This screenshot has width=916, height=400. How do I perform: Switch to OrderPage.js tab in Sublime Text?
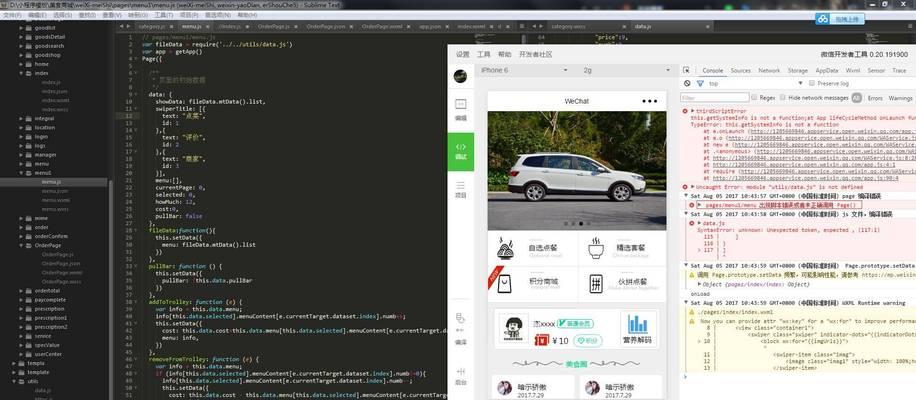tap(272, 27)
